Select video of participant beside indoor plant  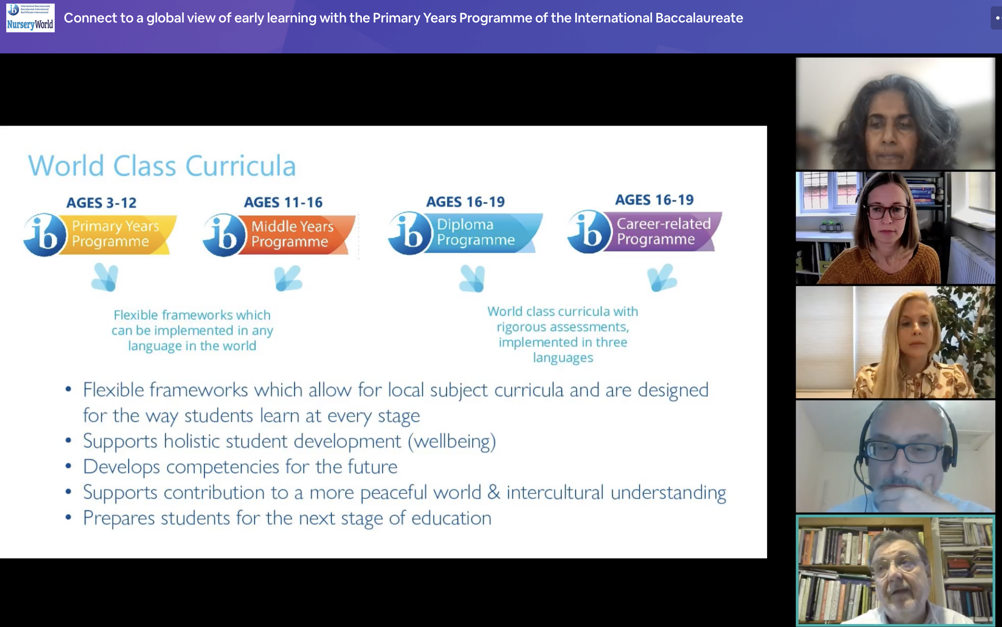[895, 342]
